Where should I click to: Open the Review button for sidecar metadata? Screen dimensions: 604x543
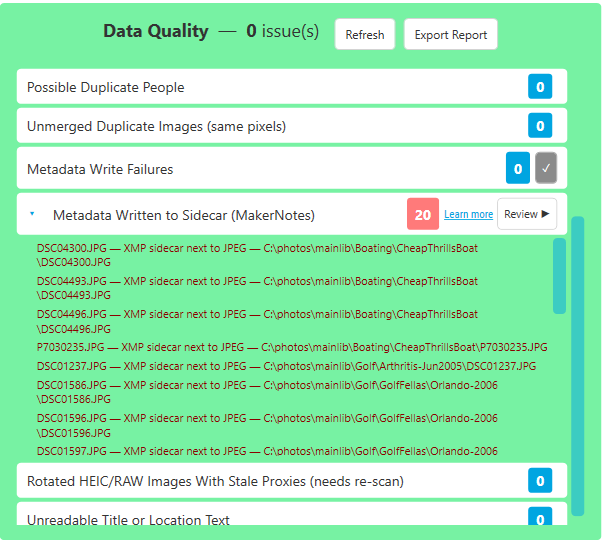527,214
